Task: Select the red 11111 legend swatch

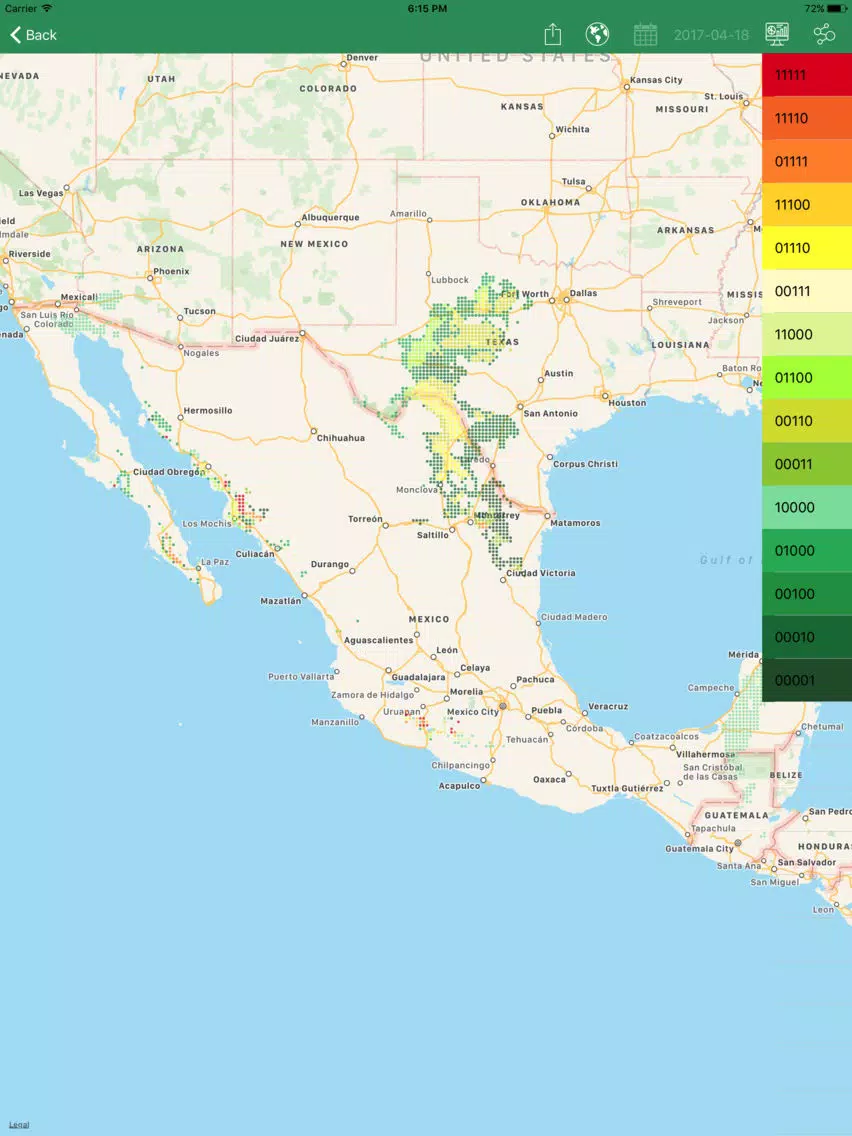Action: pos(807,75)
